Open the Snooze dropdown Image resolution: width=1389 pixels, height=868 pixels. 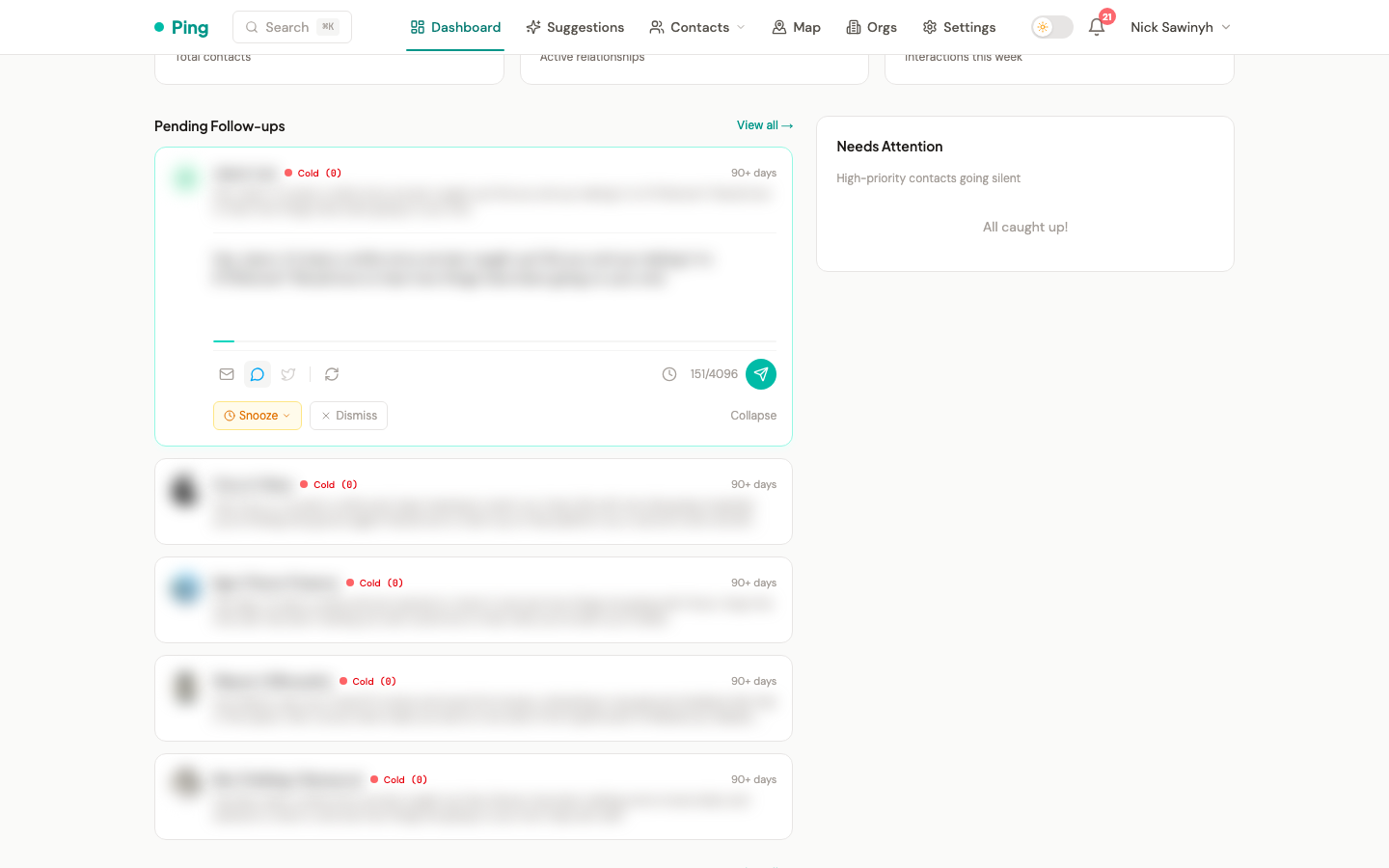258,416
